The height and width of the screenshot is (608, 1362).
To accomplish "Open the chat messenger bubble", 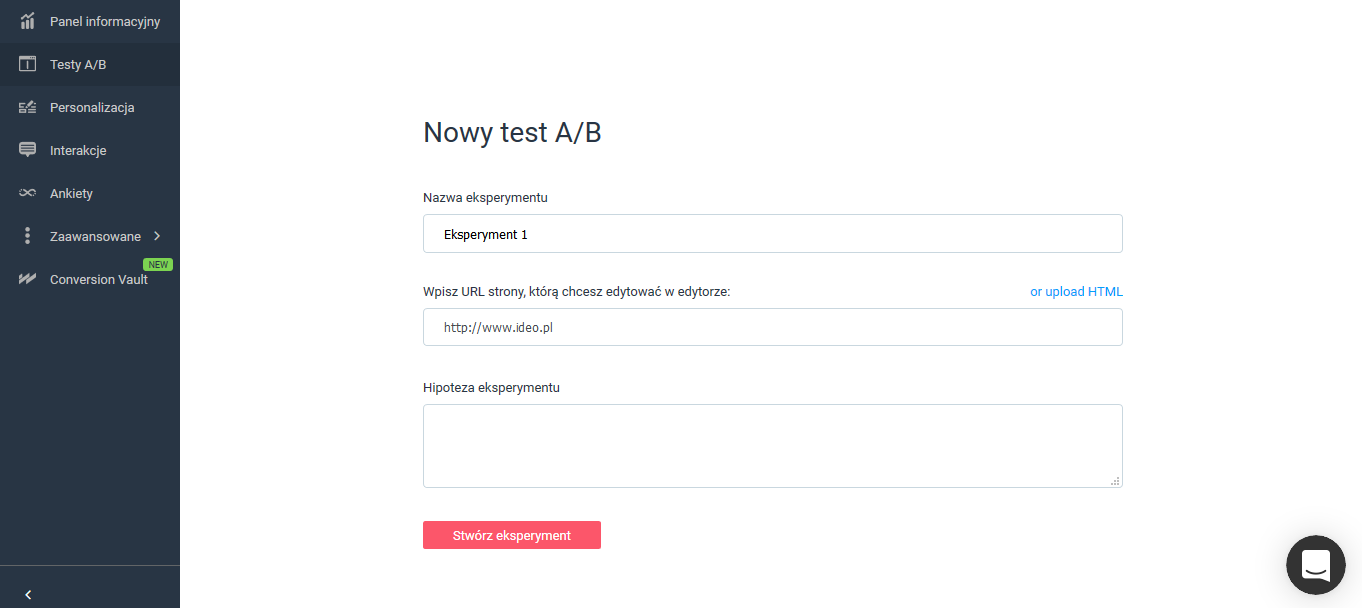I will (x=1315, y=565).
